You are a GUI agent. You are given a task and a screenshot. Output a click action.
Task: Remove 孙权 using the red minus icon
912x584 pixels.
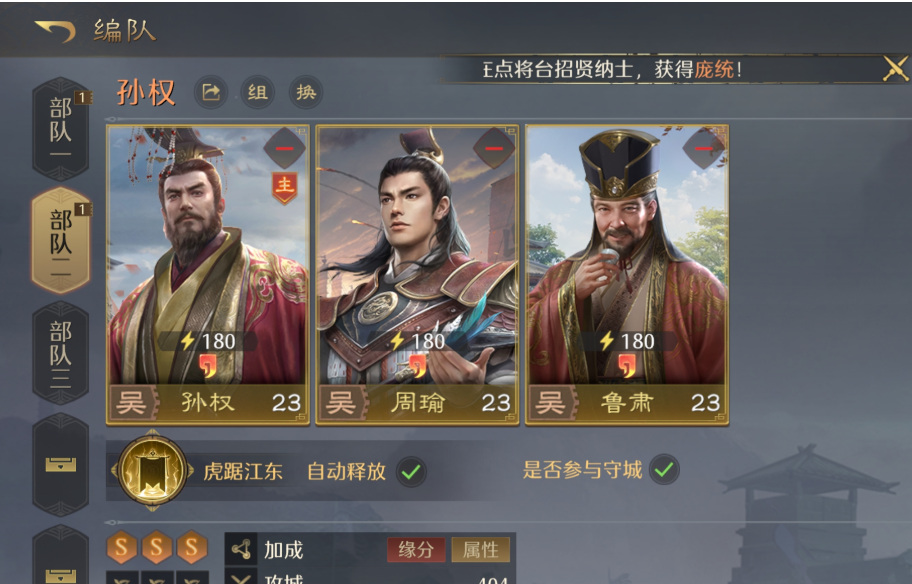coord(284,148)
